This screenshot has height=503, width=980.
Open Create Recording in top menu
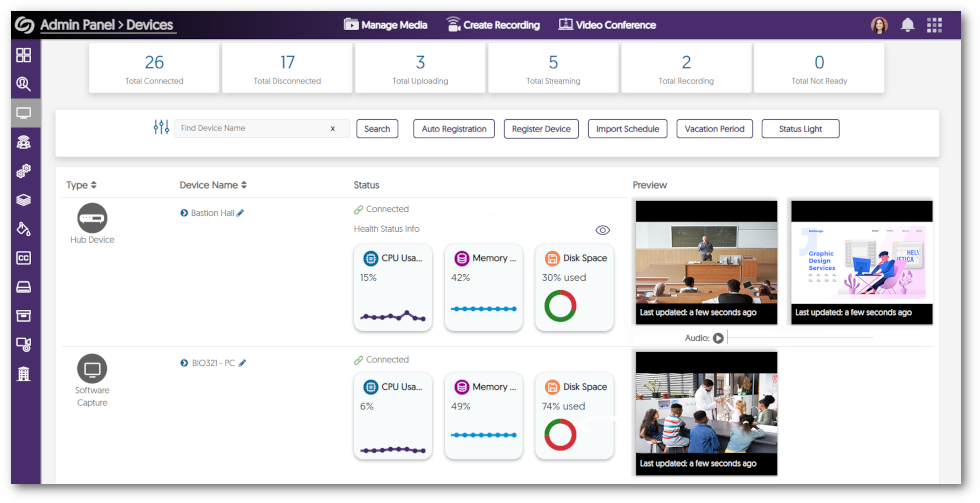[x=493, y=25]
